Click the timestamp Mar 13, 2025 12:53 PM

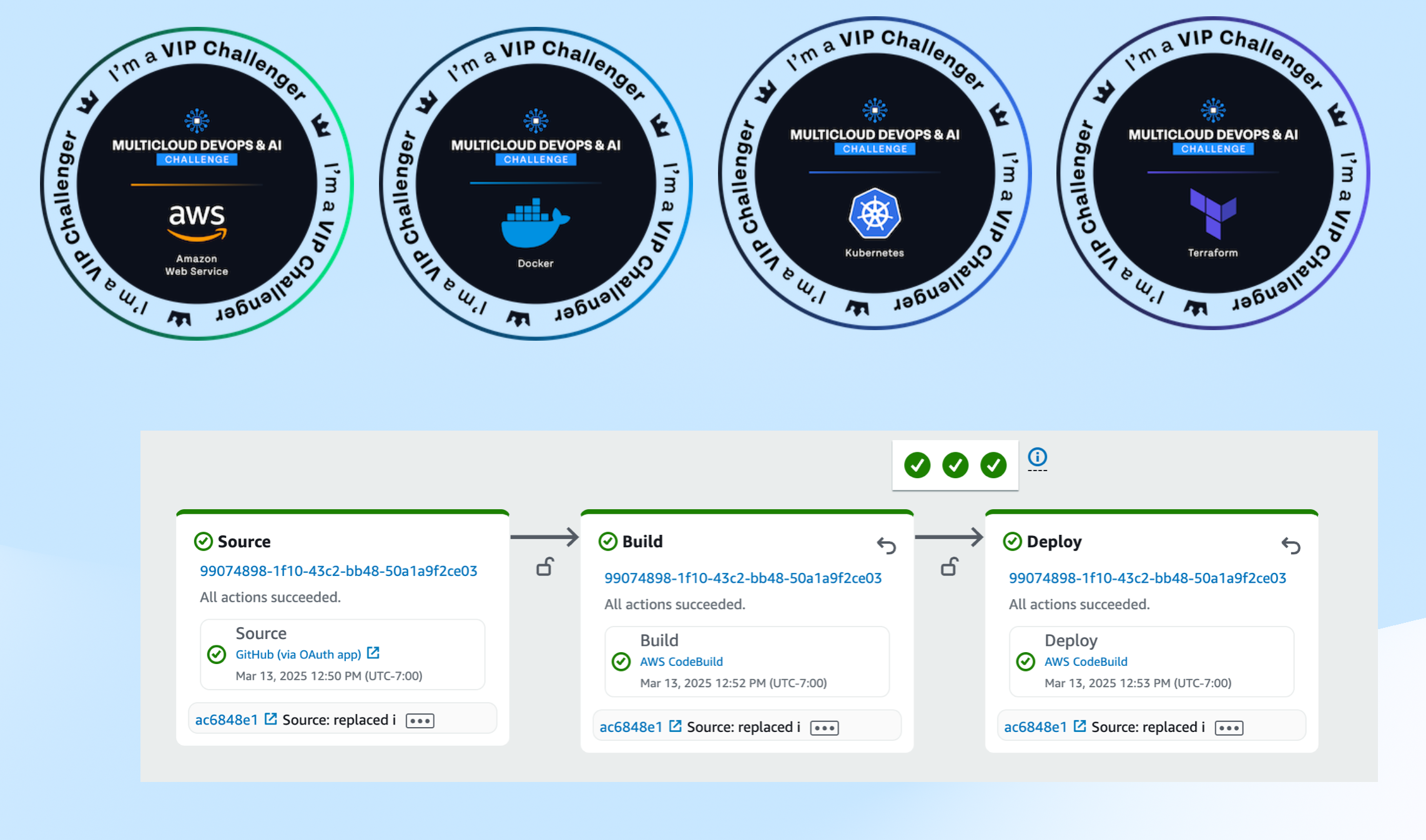[x=1138, y=683]
